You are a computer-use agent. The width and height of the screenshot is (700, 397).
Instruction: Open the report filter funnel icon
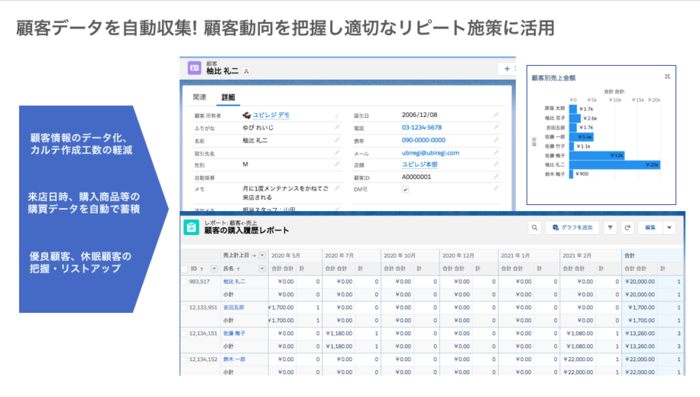(x=610, y=228)
